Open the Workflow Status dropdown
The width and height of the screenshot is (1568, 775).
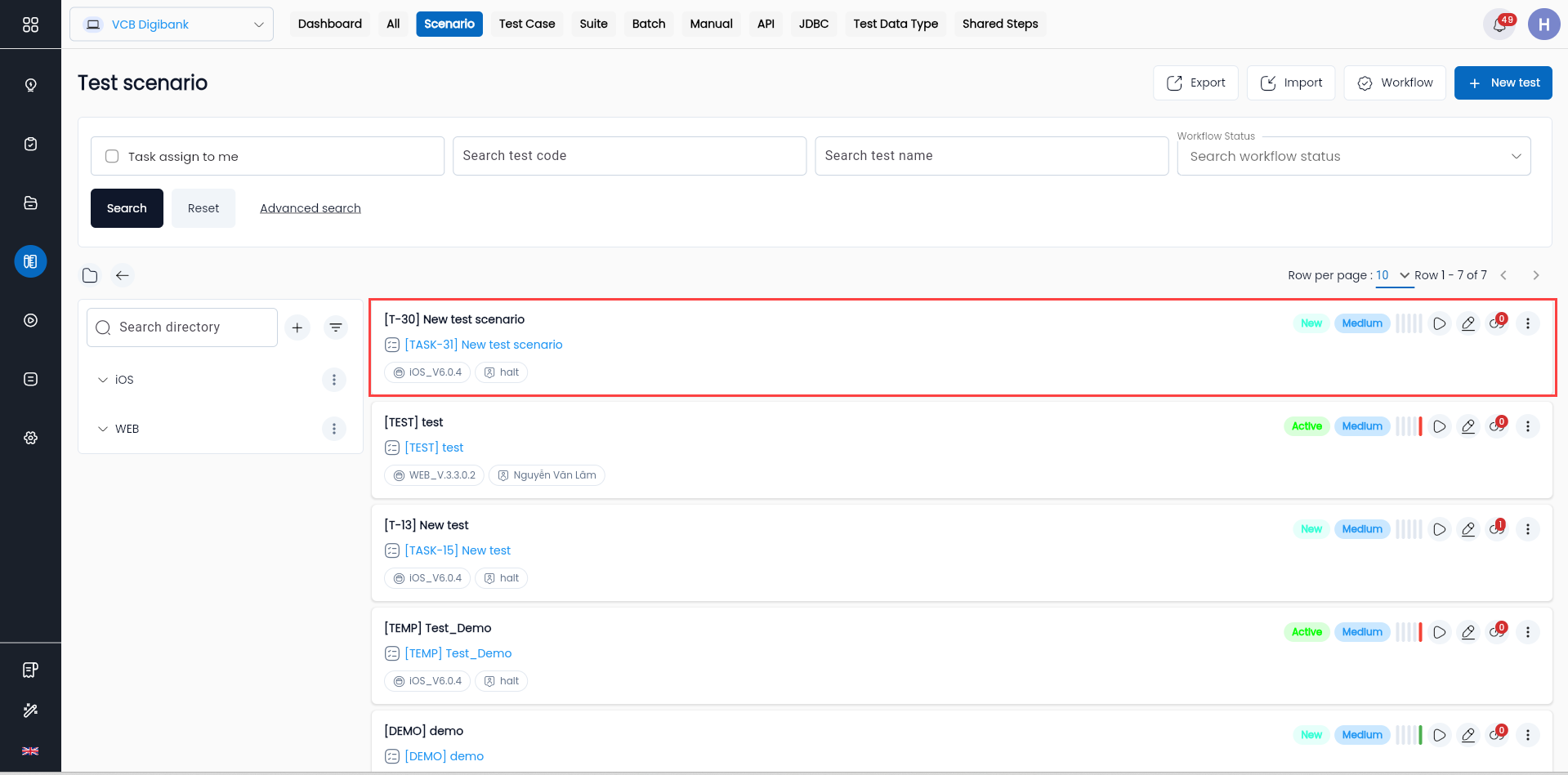tap(1354, 156)
